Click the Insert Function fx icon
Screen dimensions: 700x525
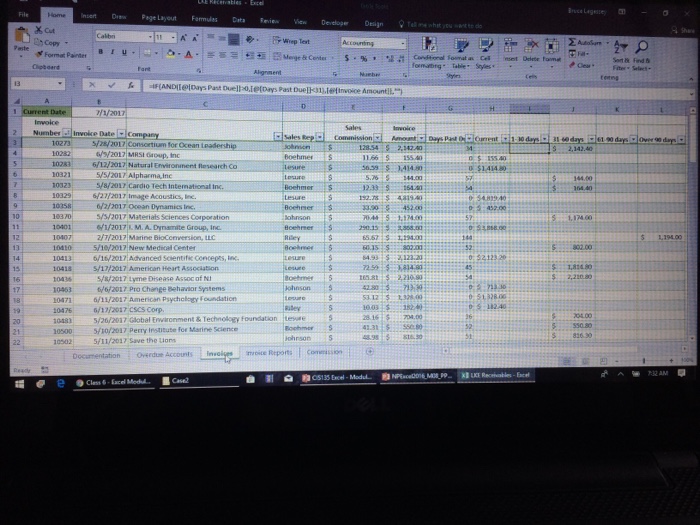(x=131, y=85)
